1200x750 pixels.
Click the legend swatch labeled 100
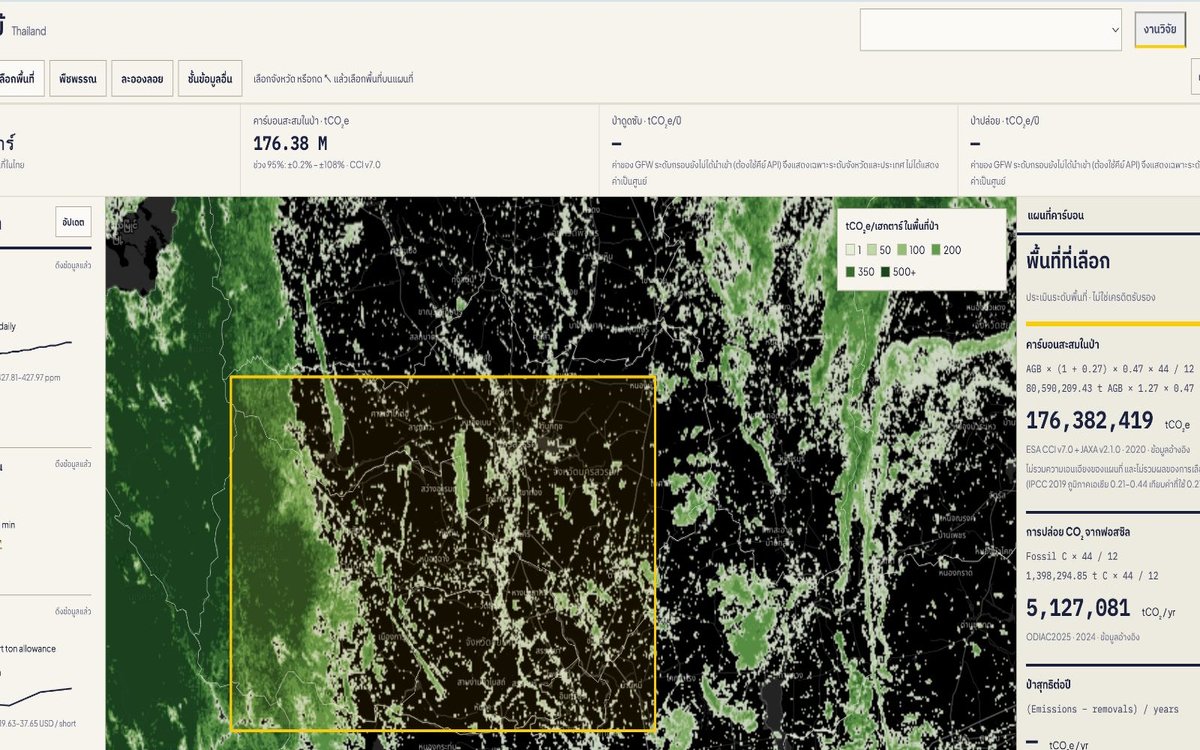(x=901, y=250)
